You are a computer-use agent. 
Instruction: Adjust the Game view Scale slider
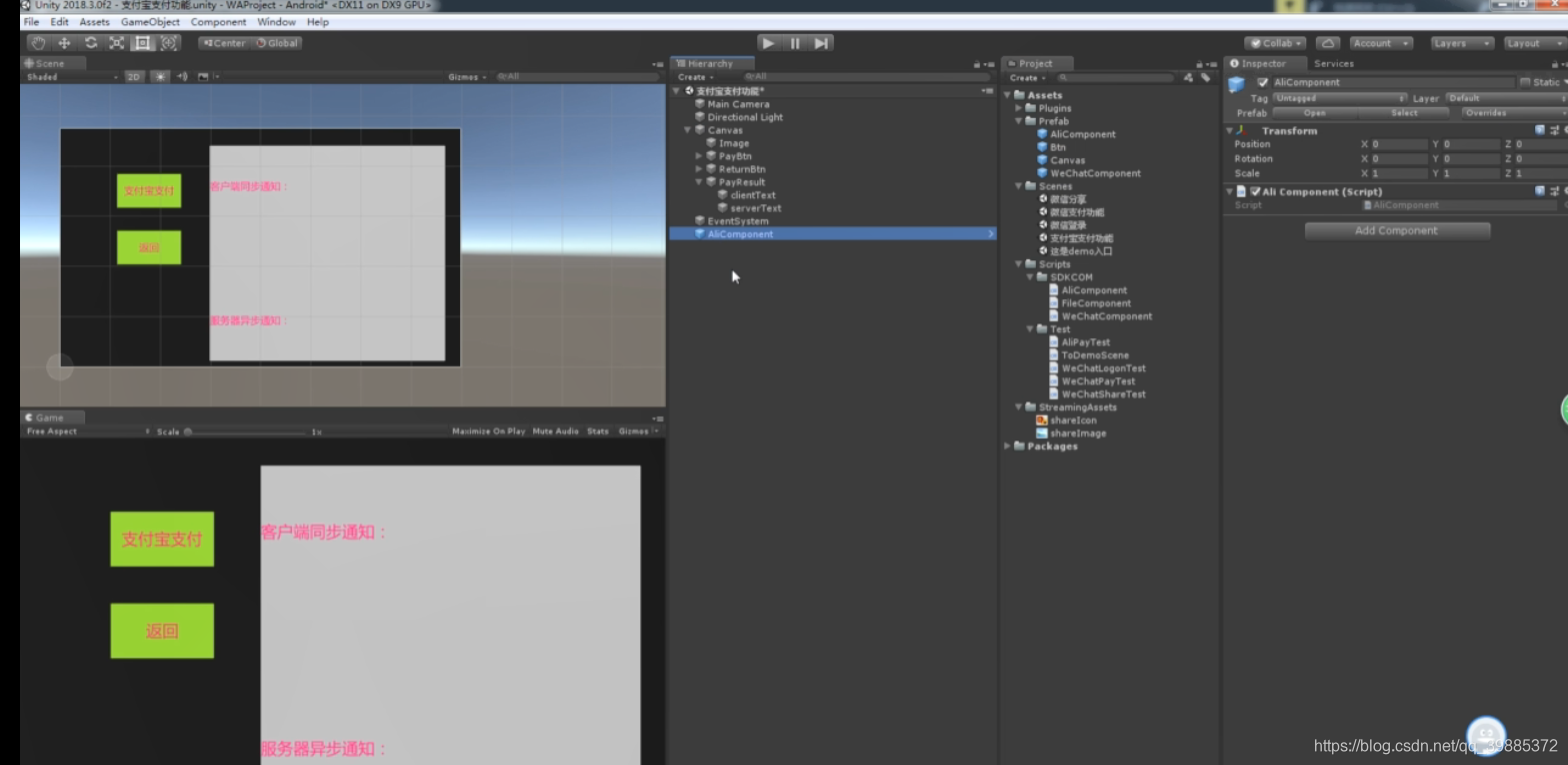246,432
